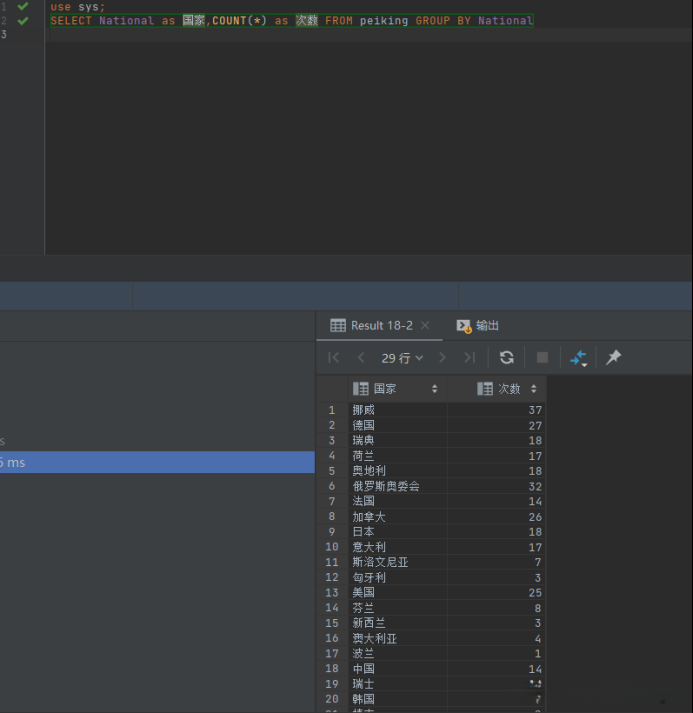
Task: Jump to last page of results
Action: tap(469, 357)
